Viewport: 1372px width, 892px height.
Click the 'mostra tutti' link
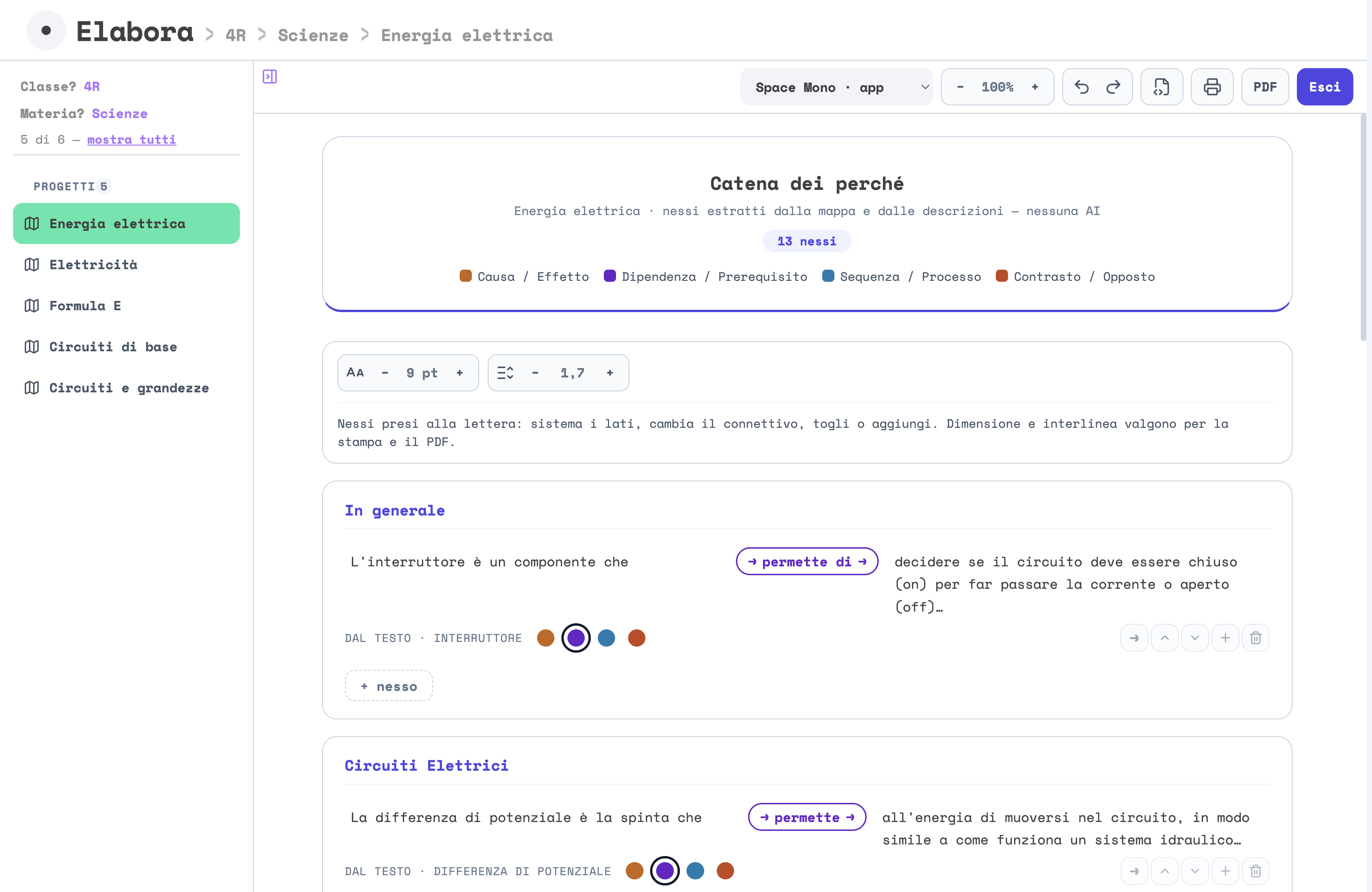pos(132,139)
